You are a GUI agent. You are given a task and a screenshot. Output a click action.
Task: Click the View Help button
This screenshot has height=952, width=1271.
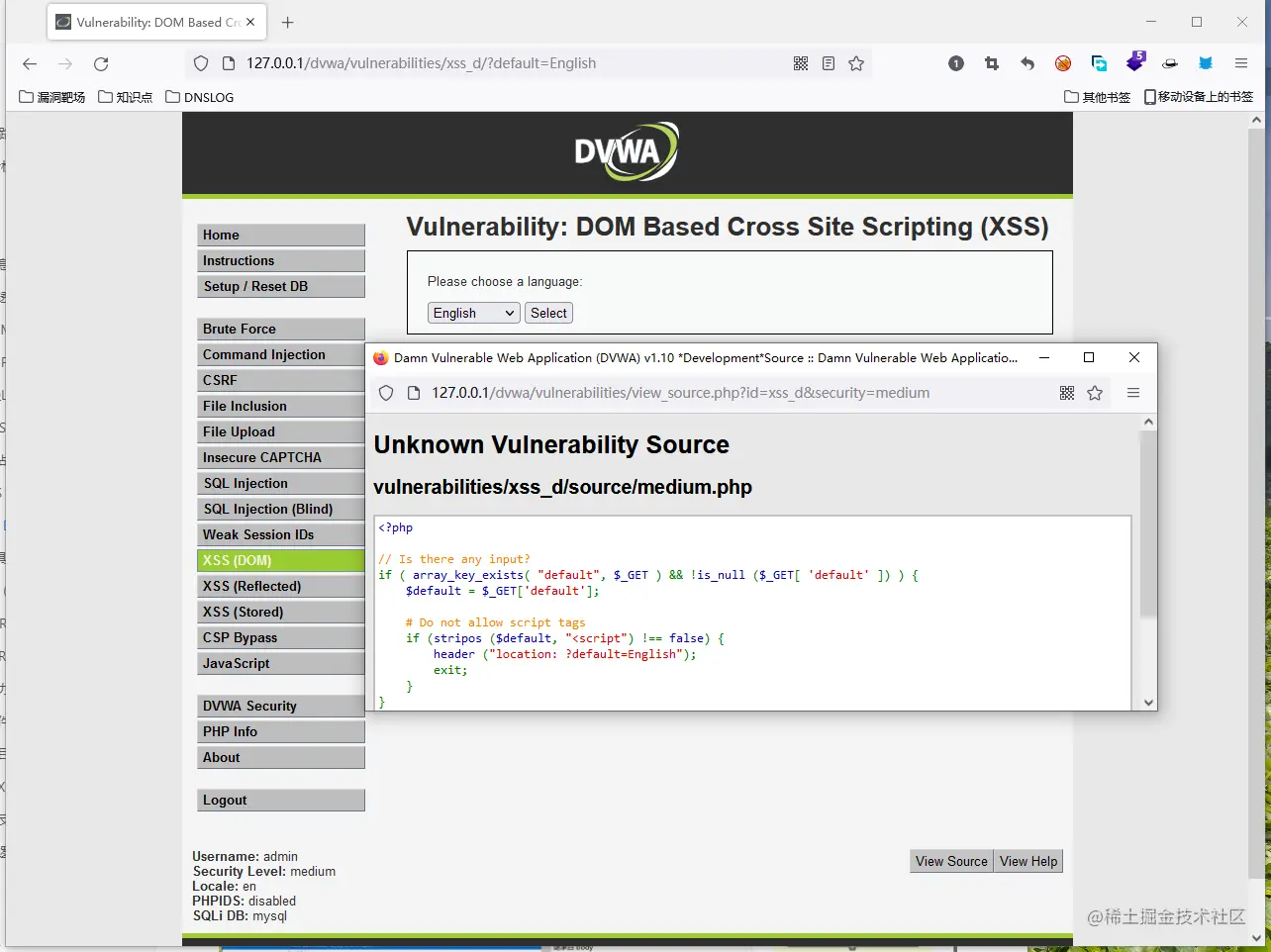tap(1028, 861)
